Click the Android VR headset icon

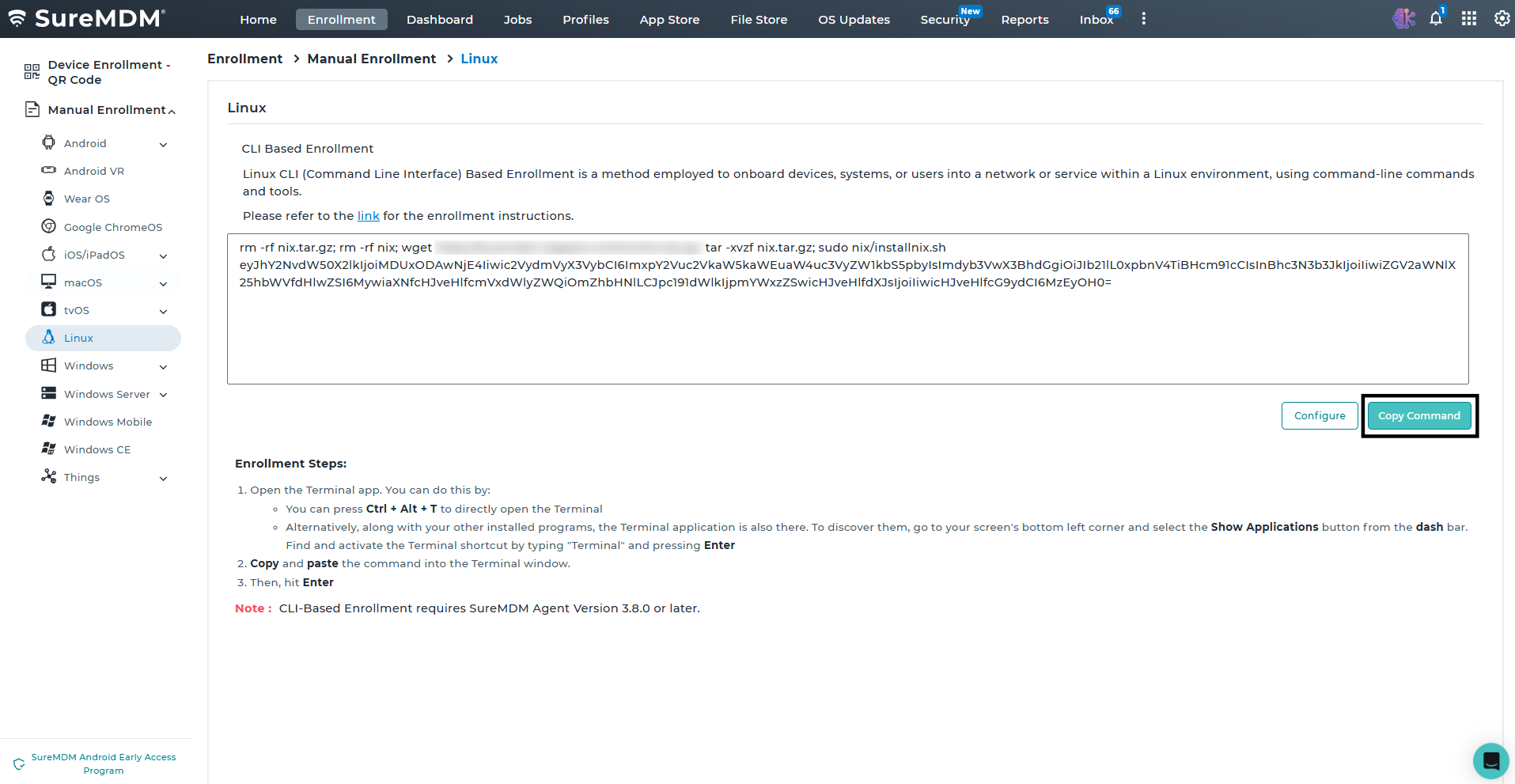(x=49, y=170)
